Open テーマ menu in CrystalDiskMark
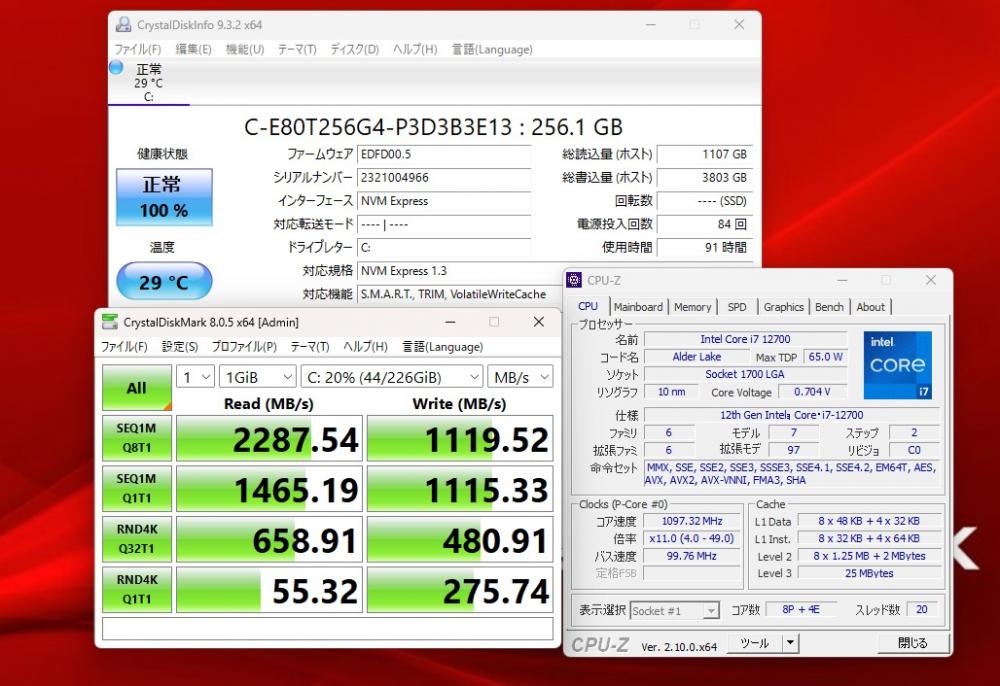 pos(309,346)
